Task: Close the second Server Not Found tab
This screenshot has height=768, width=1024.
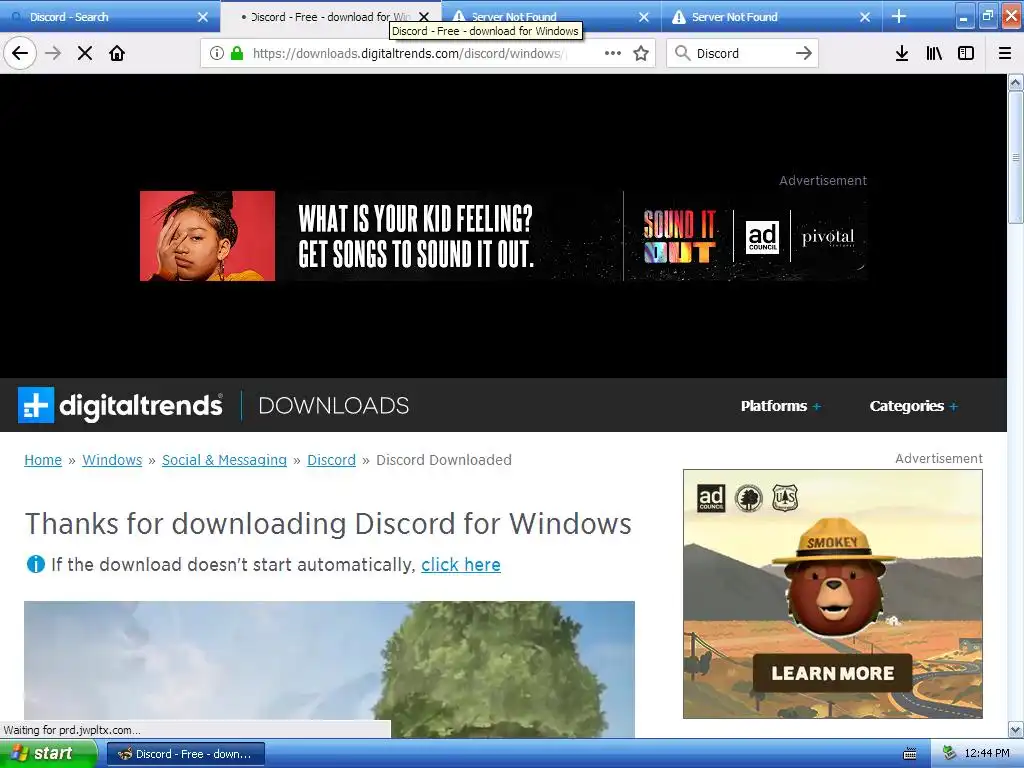Action: tap(865, 17)
